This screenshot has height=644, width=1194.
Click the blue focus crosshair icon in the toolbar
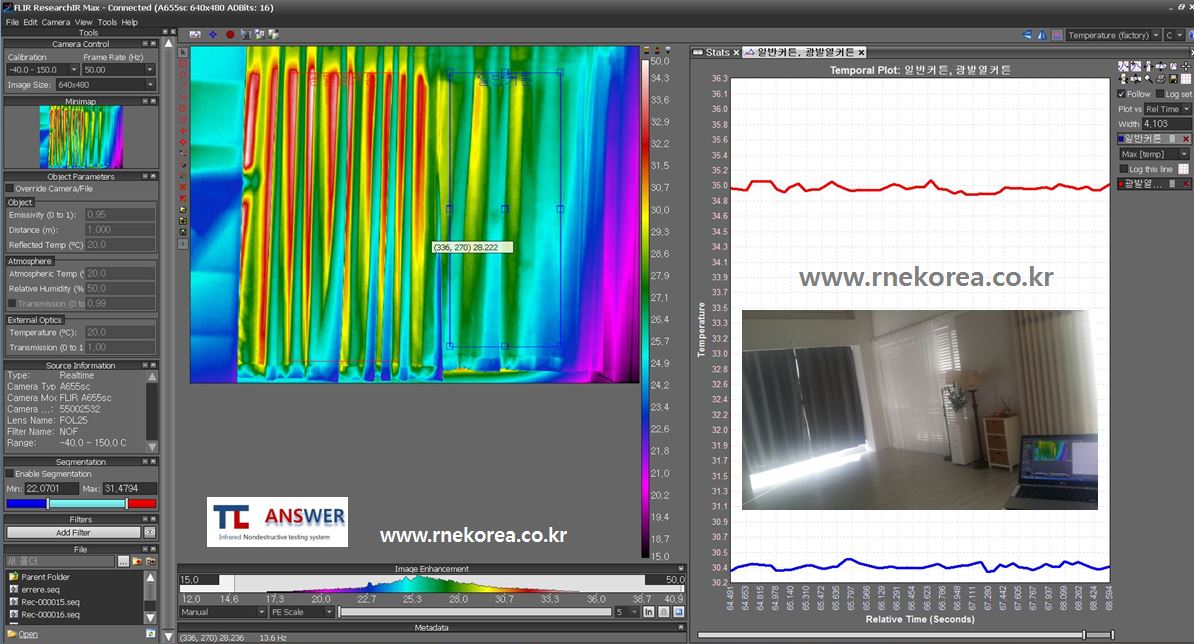pyautogui.click(x=213, y=34)
